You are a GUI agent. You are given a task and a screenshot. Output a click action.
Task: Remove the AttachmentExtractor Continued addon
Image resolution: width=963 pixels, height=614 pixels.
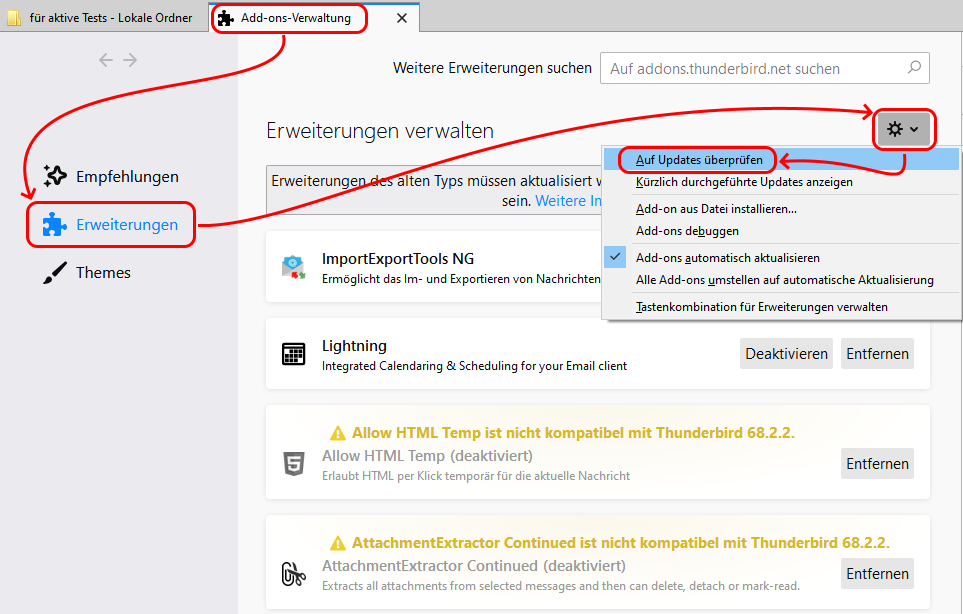point(877,573)
